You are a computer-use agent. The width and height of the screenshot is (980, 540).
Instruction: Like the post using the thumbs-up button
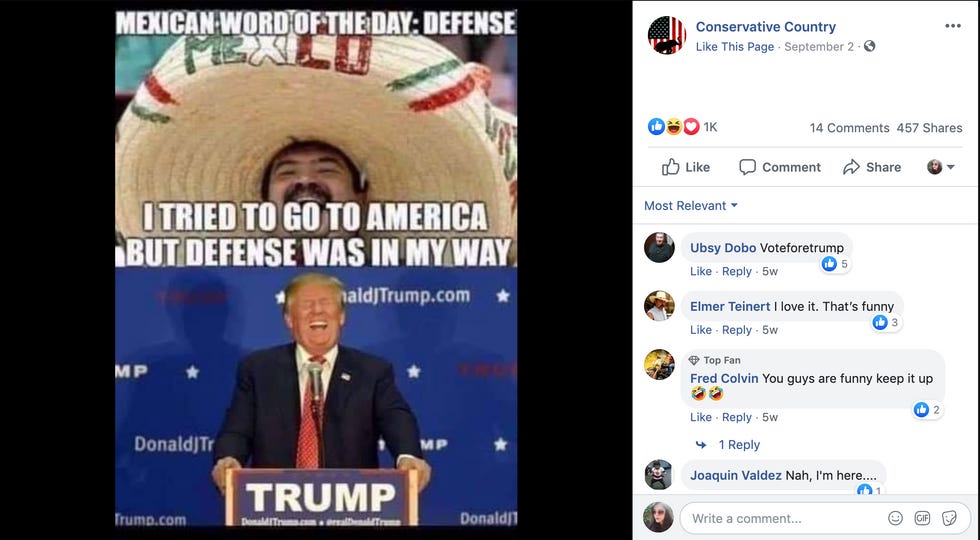tap(686, 167)
